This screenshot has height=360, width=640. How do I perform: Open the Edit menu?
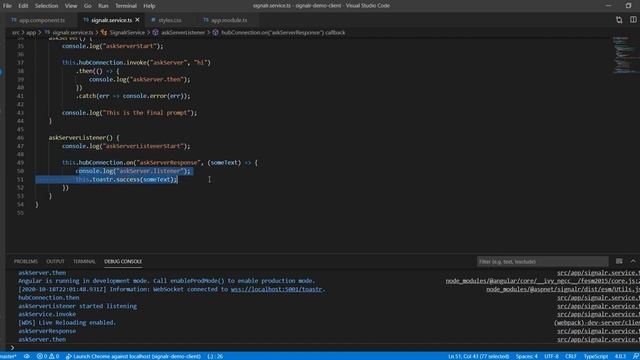(23, 6)
